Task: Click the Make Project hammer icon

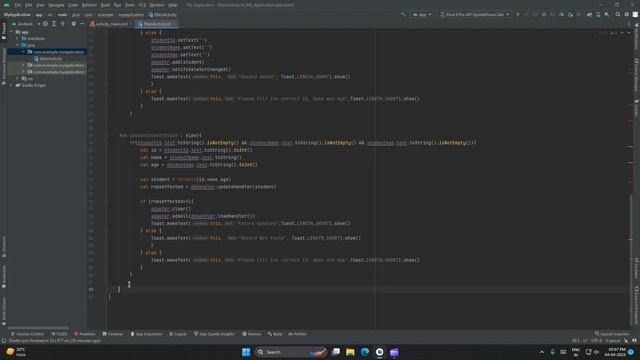Action: 403,14
